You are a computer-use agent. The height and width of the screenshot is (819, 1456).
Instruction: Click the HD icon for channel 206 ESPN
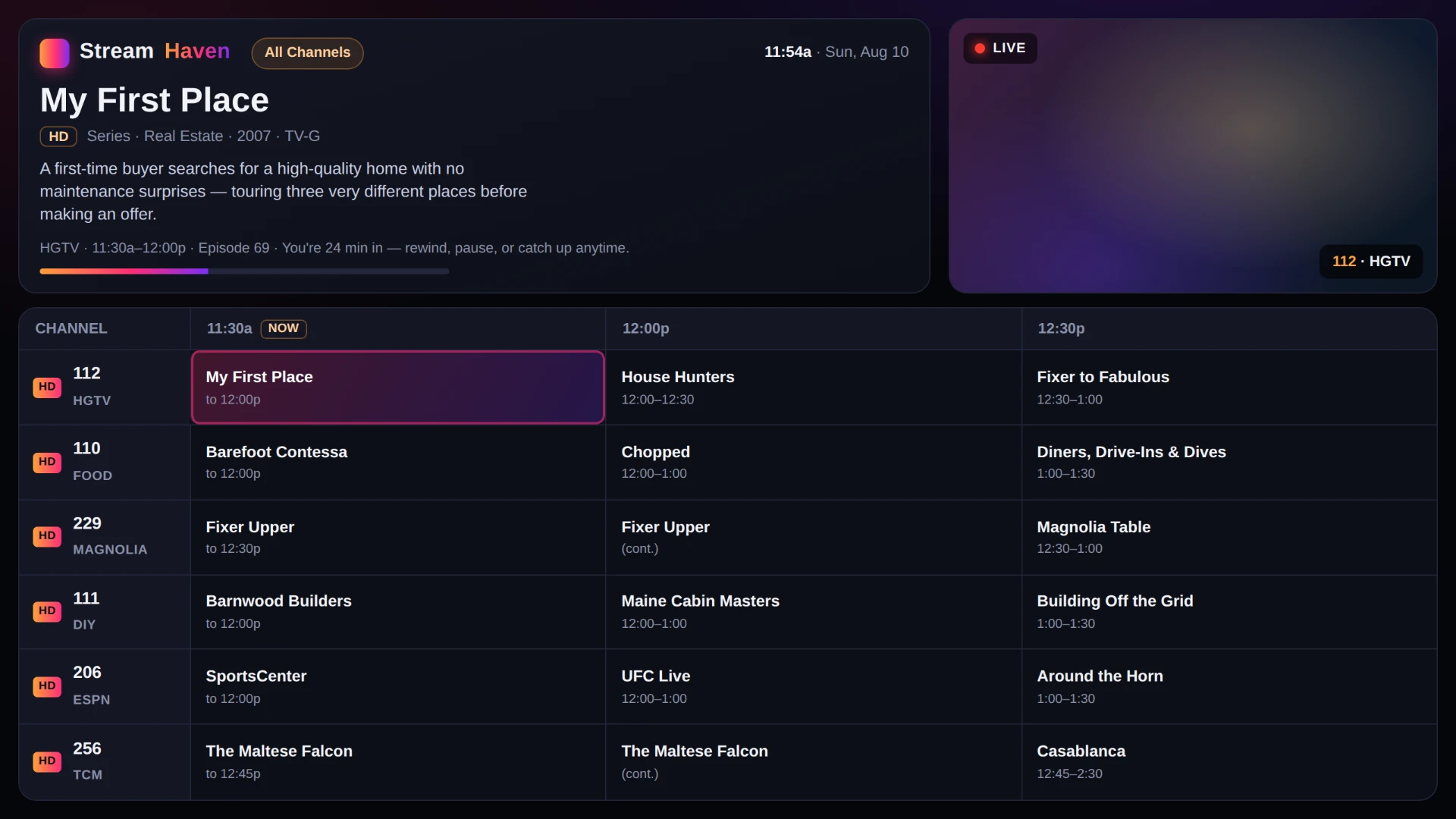47,686
